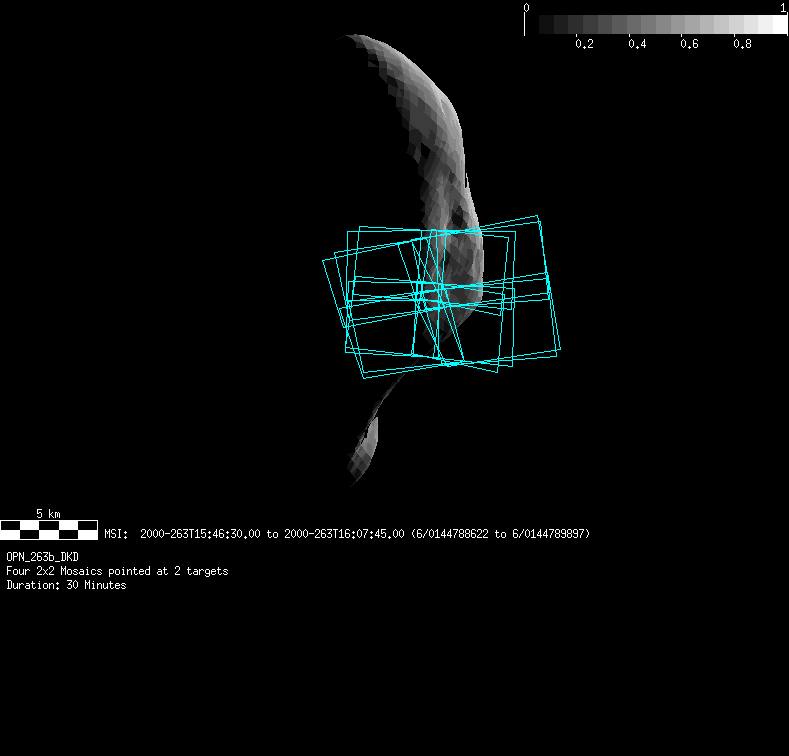This screenshot has height=756, width=789.
Task: Click the 0 label at colorbar start
Action: tap(526, 8)
